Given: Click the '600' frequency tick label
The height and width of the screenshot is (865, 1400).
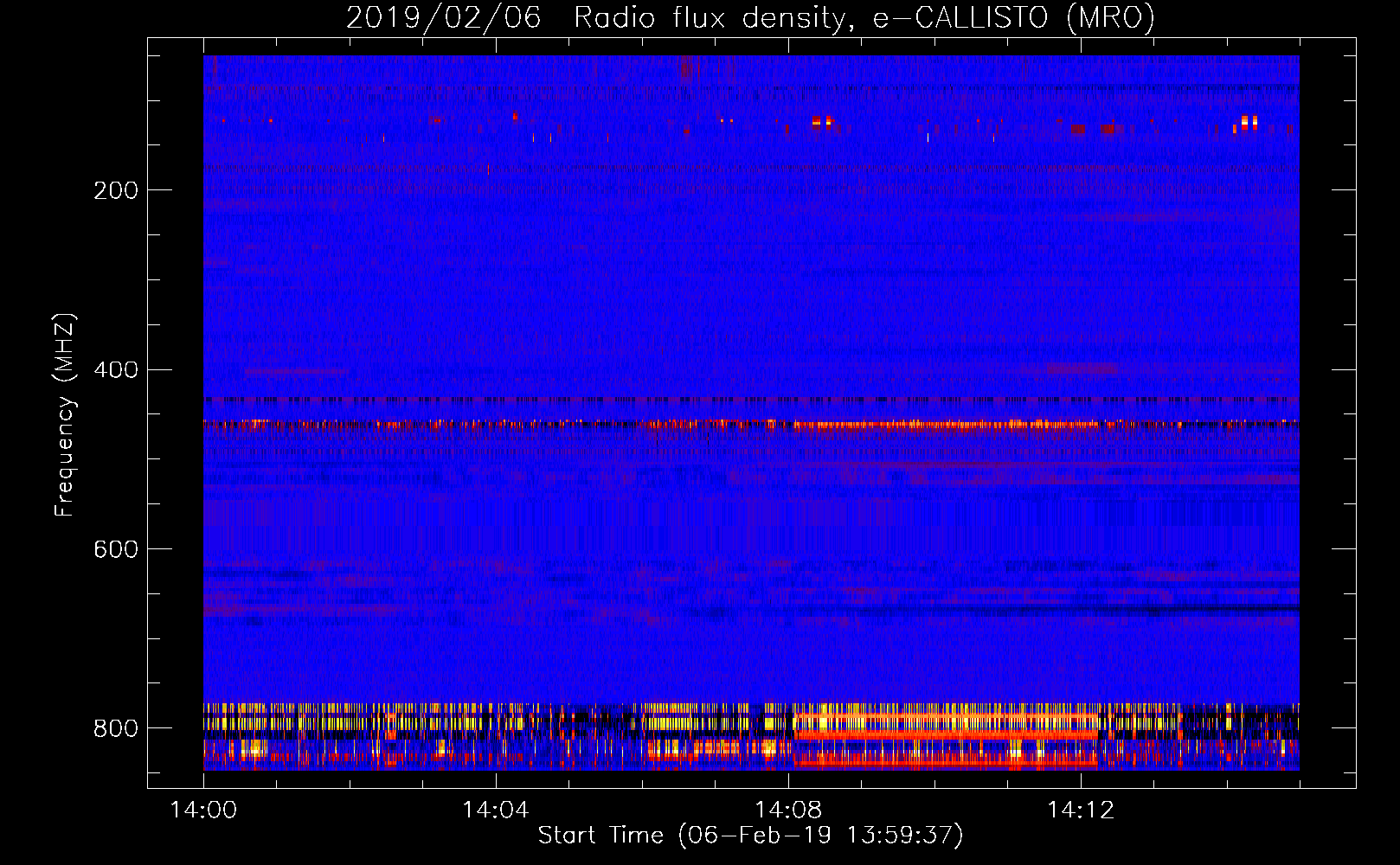Looking at the screenshot, I should pyautogui.click(x=116, y=550).
